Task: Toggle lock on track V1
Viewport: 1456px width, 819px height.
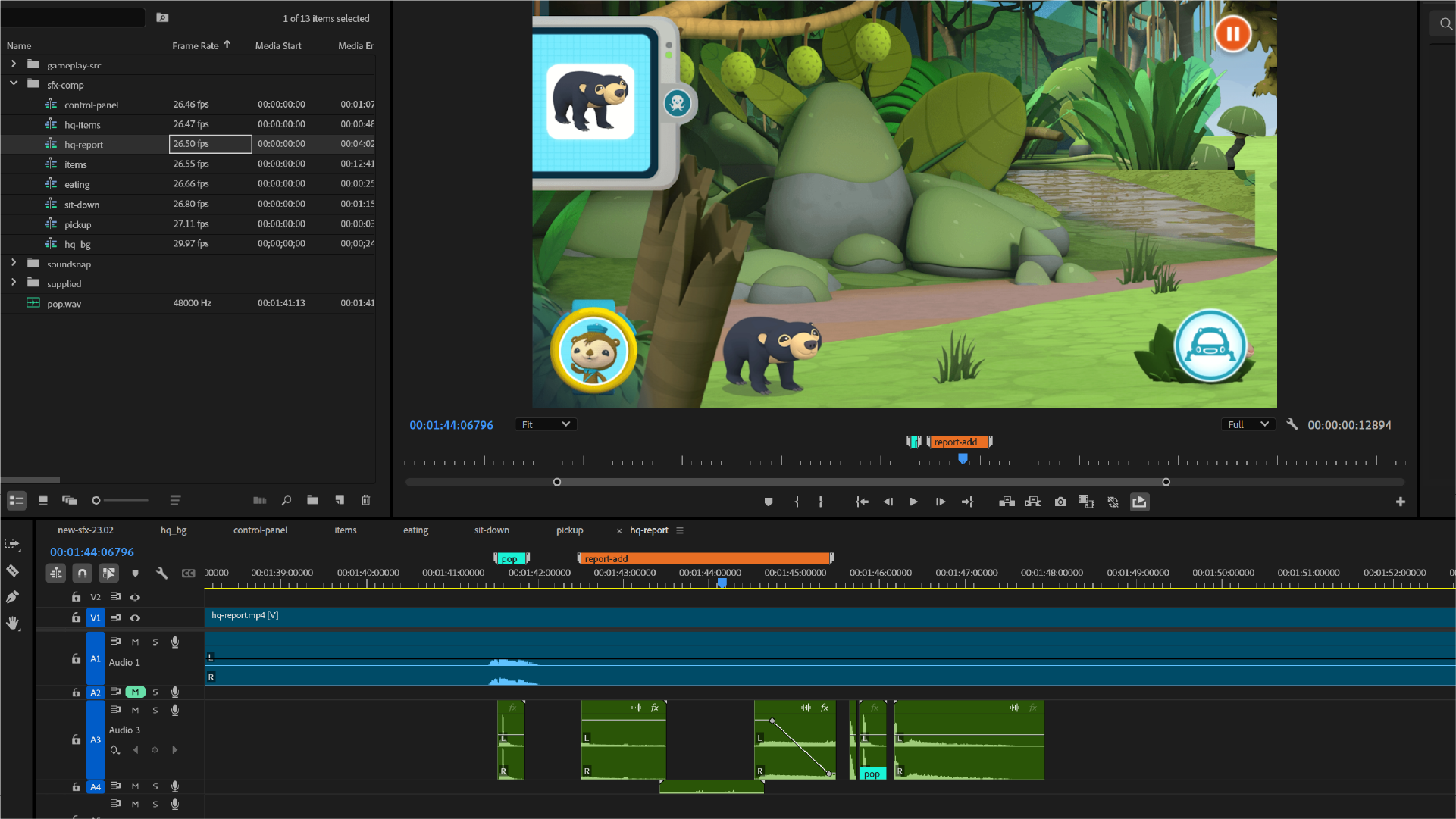Action: tap(76, 618)
